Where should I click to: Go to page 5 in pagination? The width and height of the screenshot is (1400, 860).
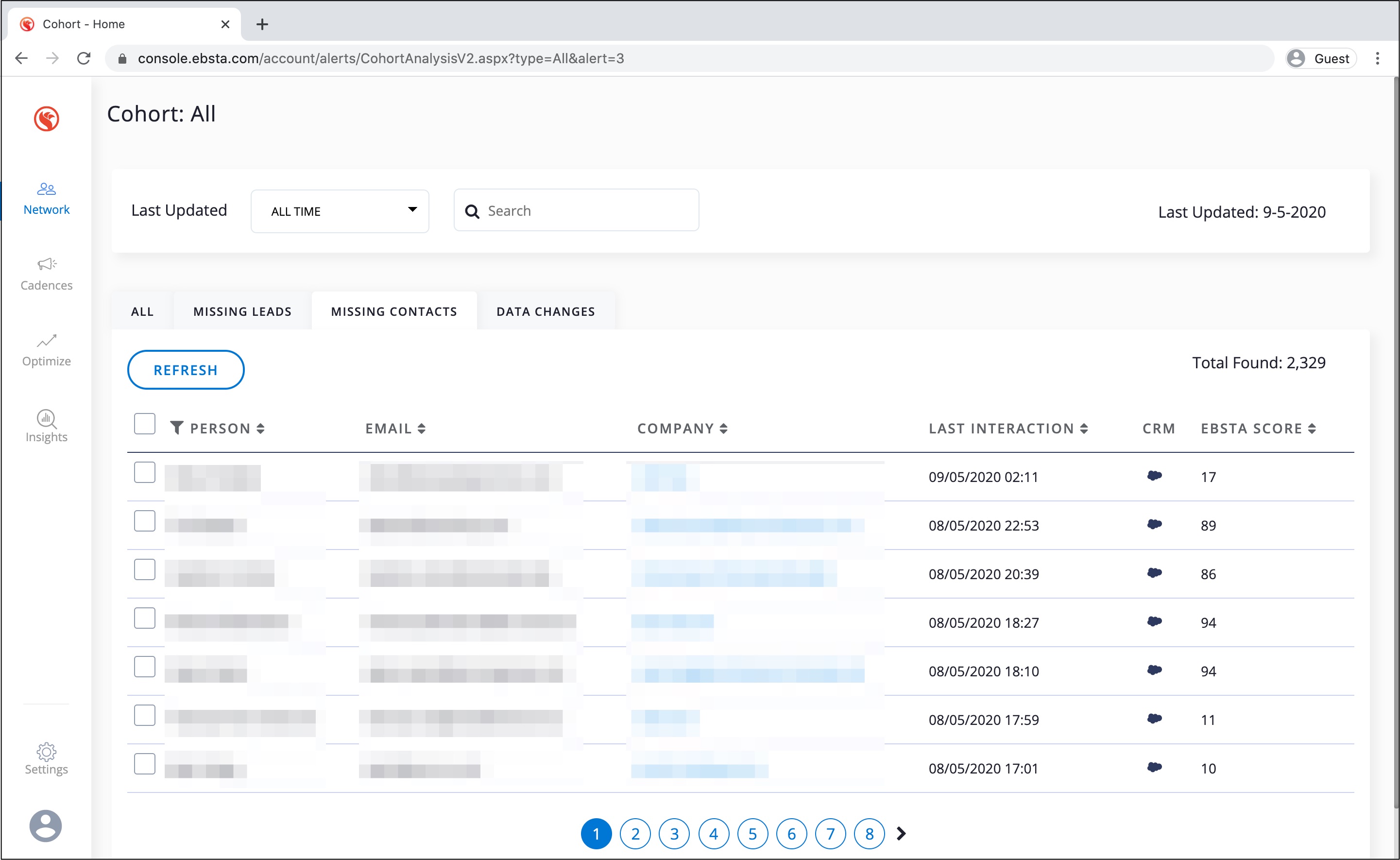tap(752, 833)
